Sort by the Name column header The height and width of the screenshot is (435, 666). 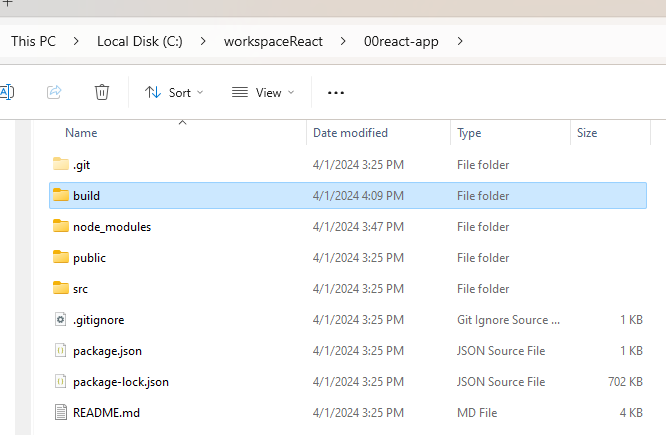click(81, 133)
